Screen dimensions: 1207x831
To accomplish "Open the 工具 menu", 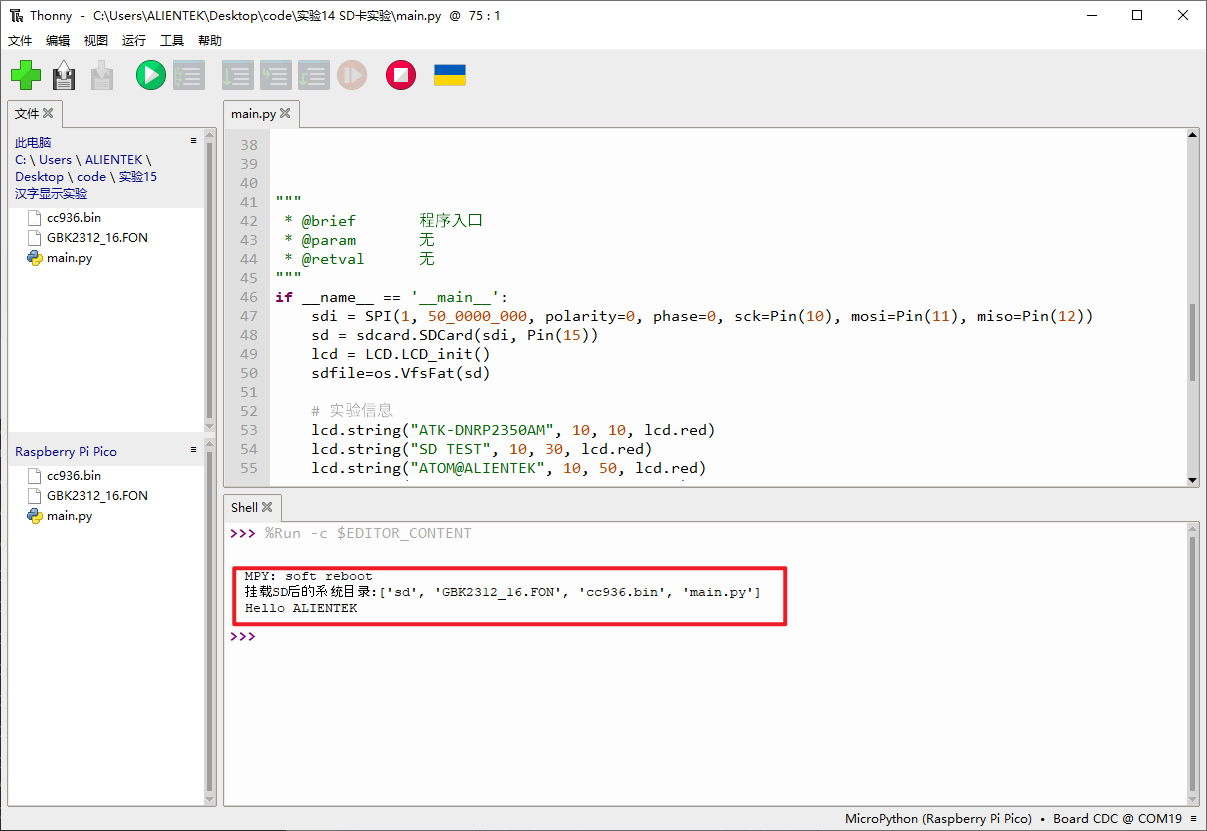I will 172,41.
